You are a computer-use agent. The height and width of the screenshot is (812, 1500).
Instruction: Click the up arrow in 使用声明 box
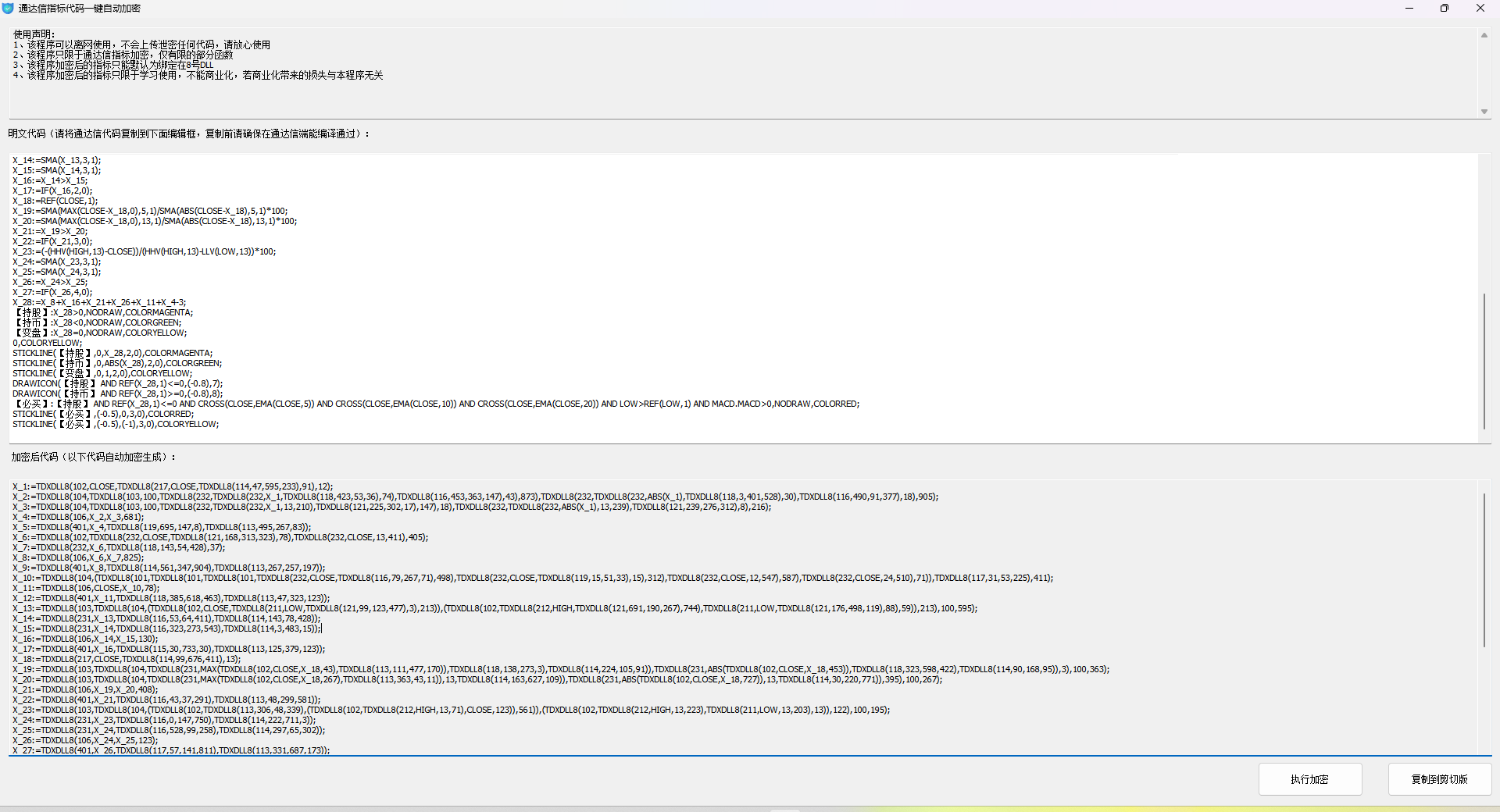[1484, 35]
